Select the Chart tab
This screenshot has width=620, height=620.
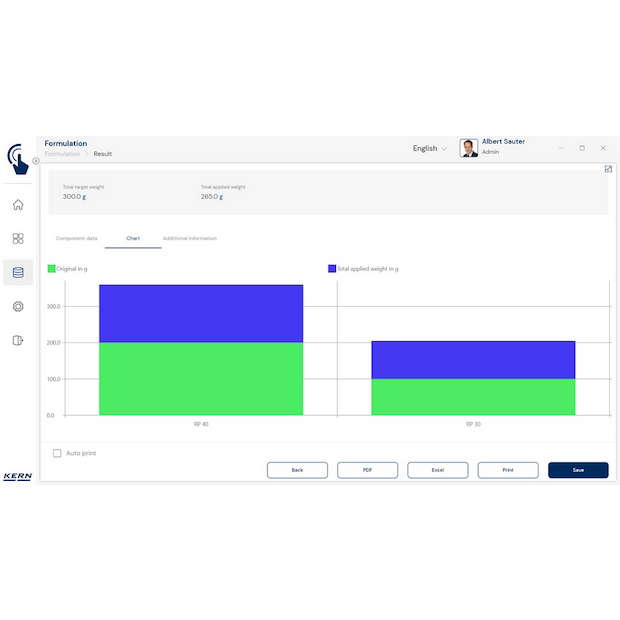[x=132, y=238]
